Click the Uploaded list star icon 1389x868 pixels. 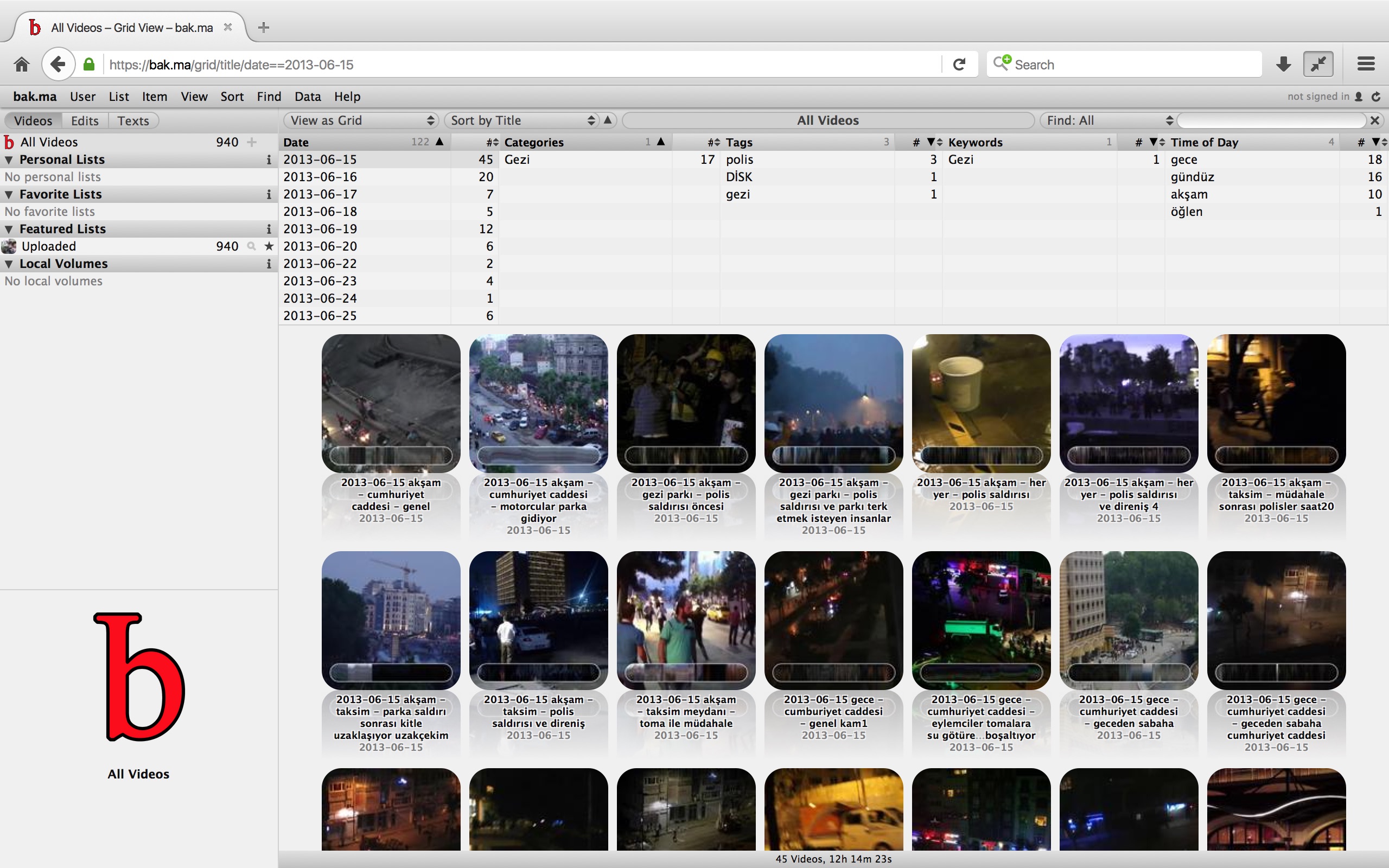coord(269,246)
